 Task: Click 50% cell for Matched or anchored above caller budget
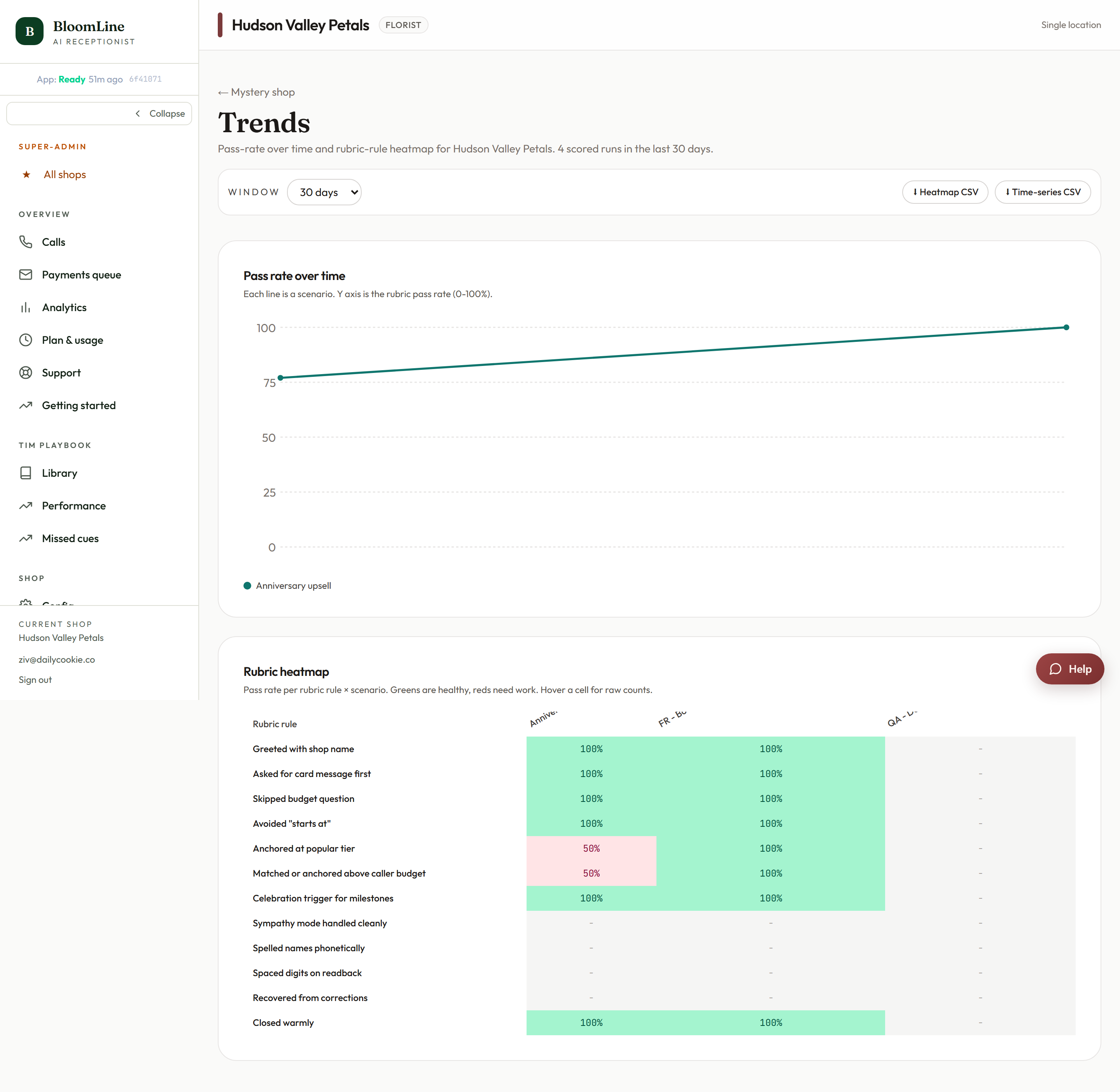click(591, 873)
